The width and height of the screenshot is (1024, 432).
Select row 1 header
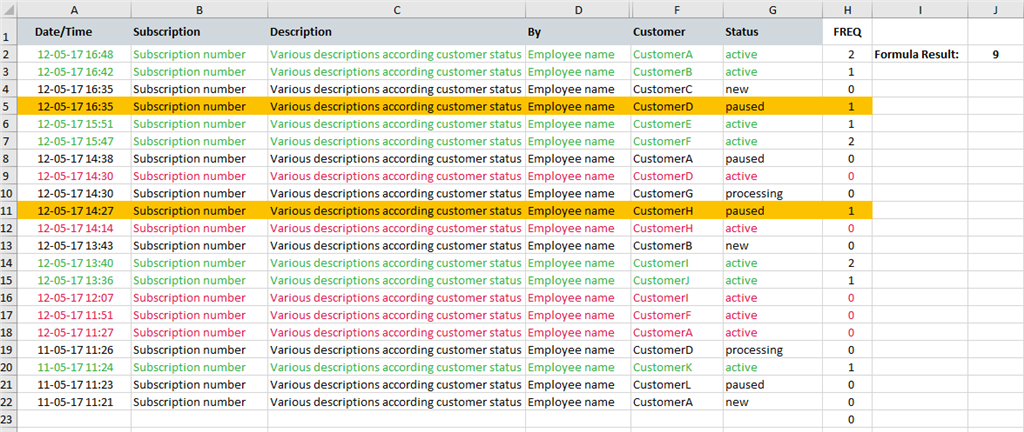8,32
